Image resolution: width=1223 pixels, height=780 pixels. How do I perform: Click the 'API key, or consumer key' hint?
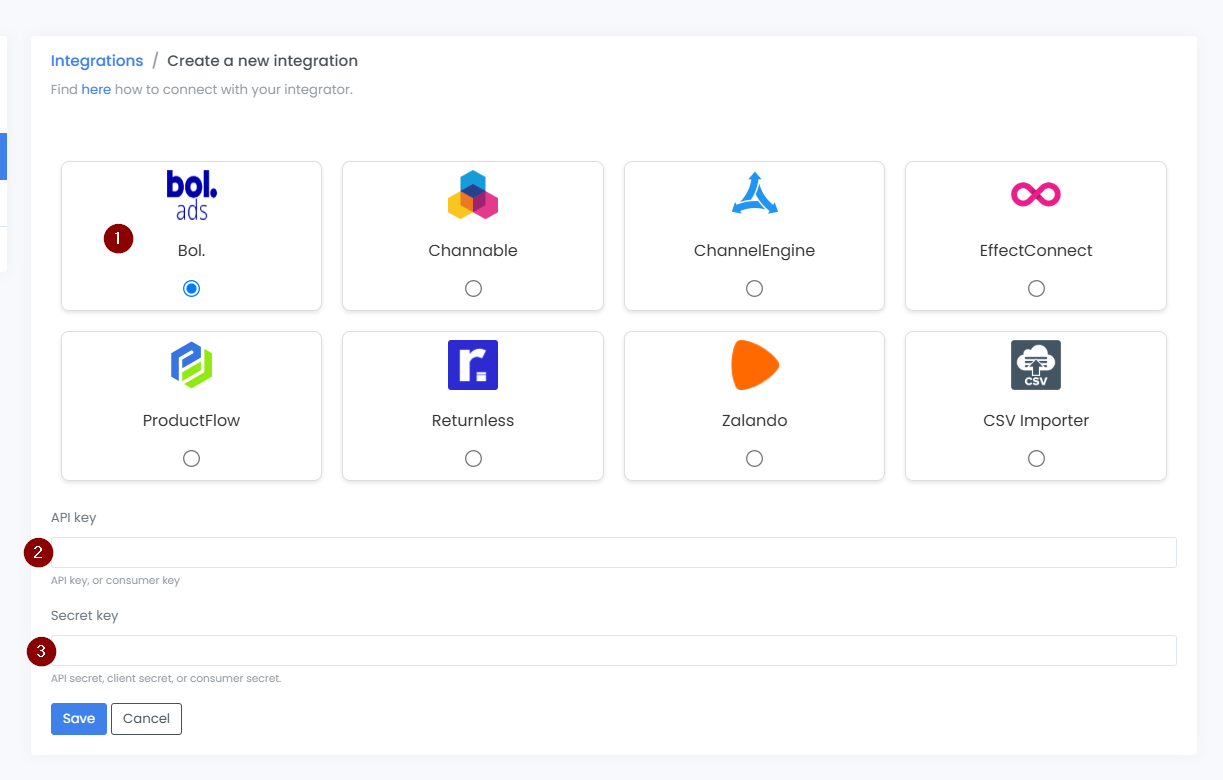[115, 580]
